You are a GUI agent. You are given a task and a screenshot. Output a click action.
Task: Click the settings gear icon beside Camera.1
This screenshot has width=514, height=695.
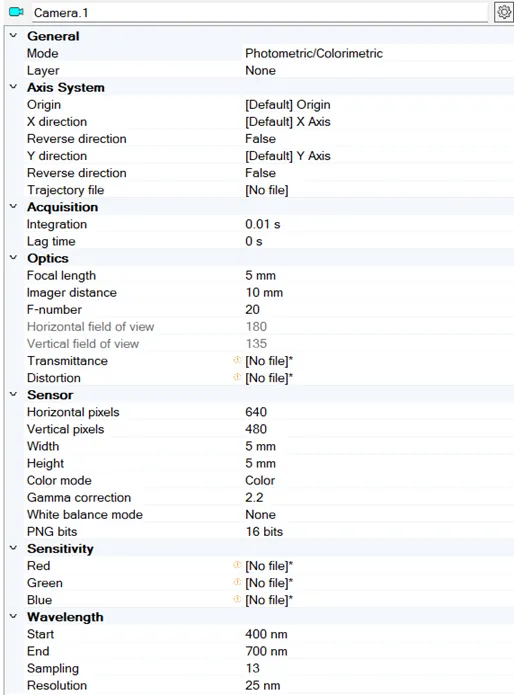[504, 12]
